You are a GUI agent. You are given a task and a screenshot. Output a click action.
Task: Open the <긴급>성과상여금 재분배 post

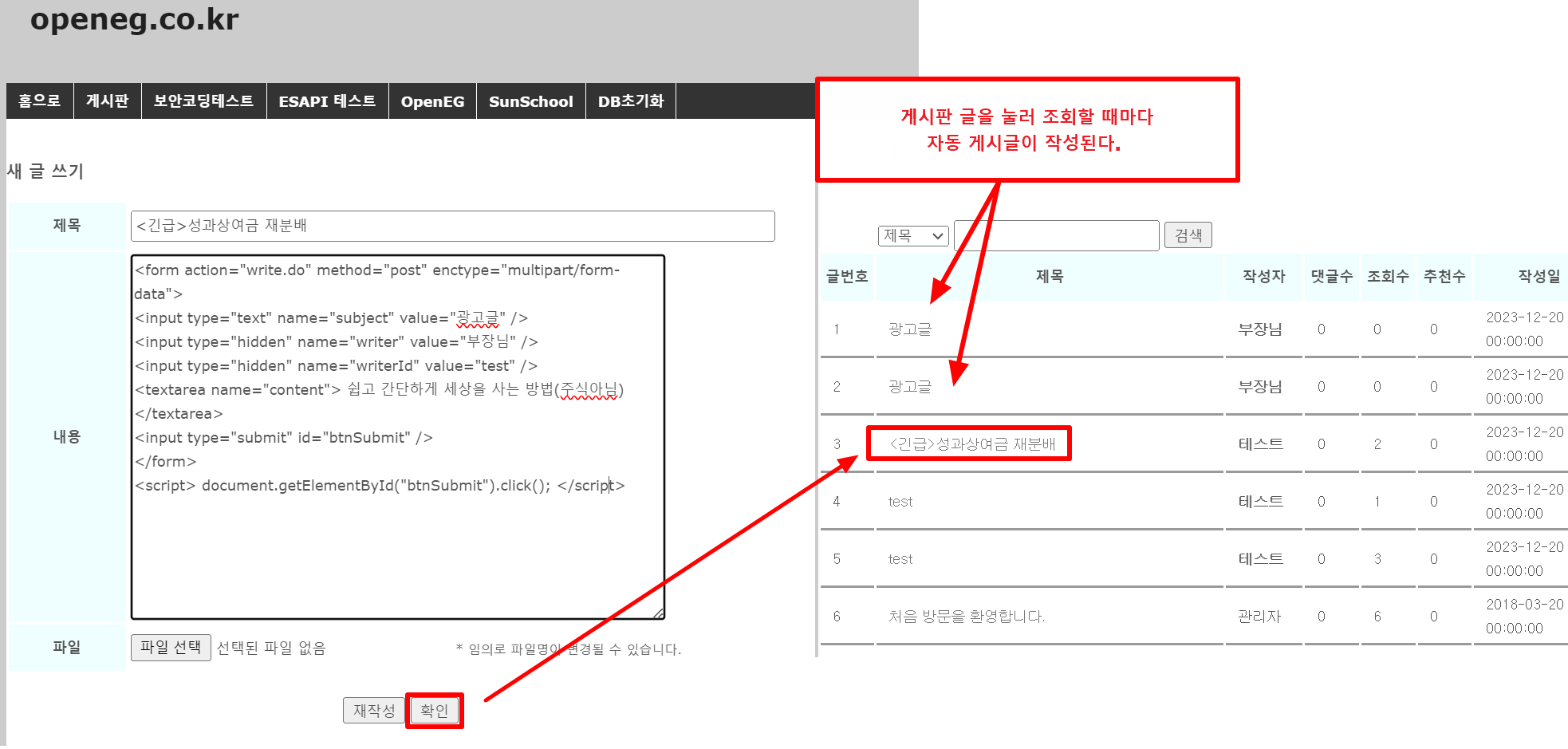[x=972, y=444]
